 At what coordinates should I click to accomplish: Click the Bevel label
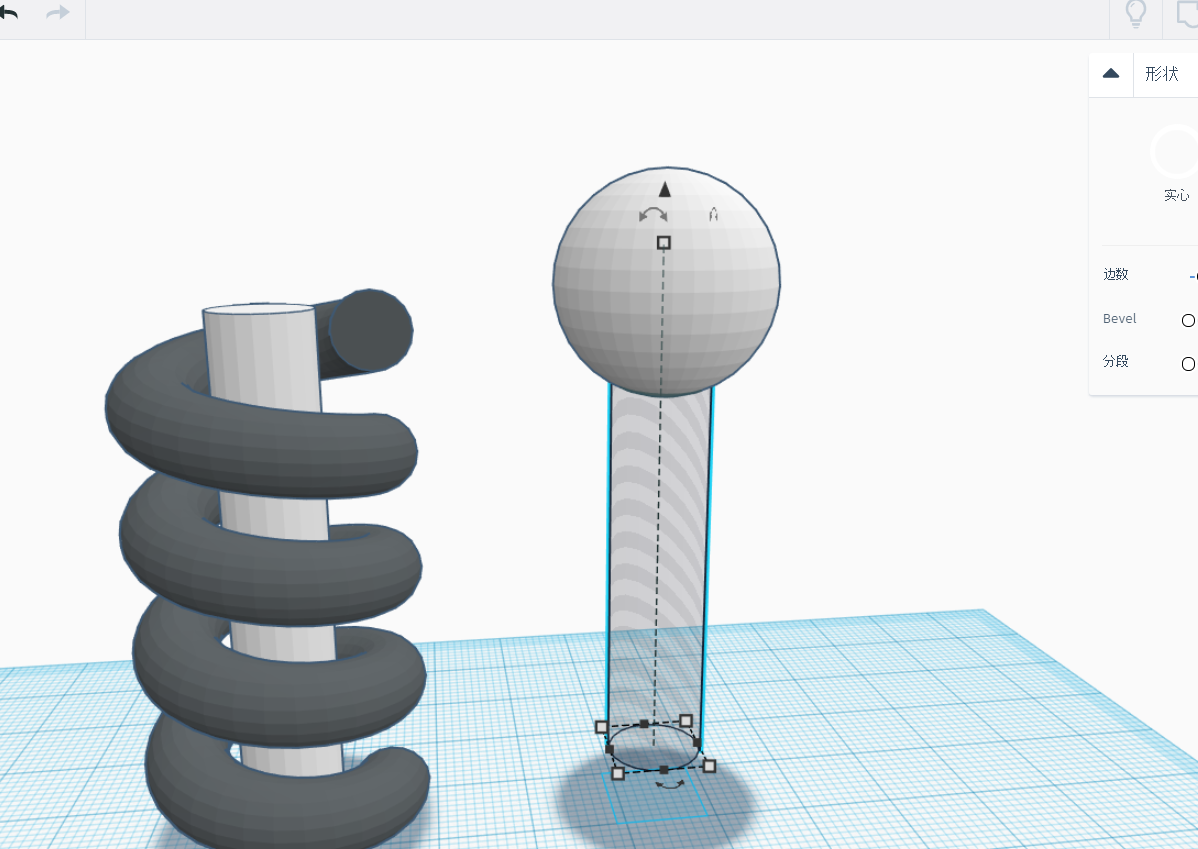[1119, 319]
